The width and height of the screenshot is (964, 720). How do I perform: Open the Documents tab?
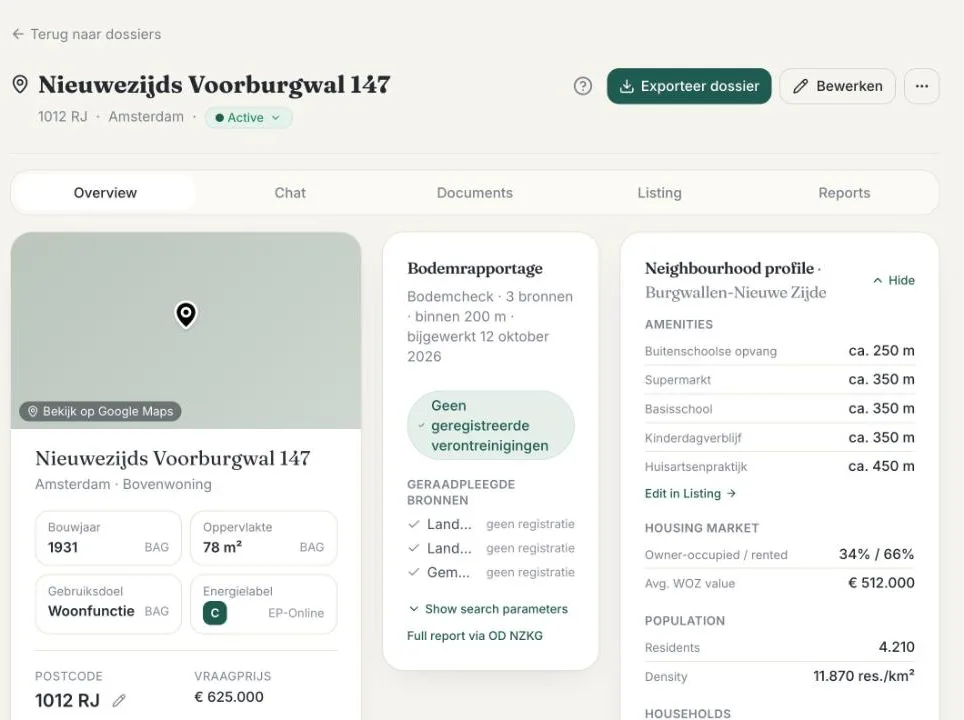point(475,193)
